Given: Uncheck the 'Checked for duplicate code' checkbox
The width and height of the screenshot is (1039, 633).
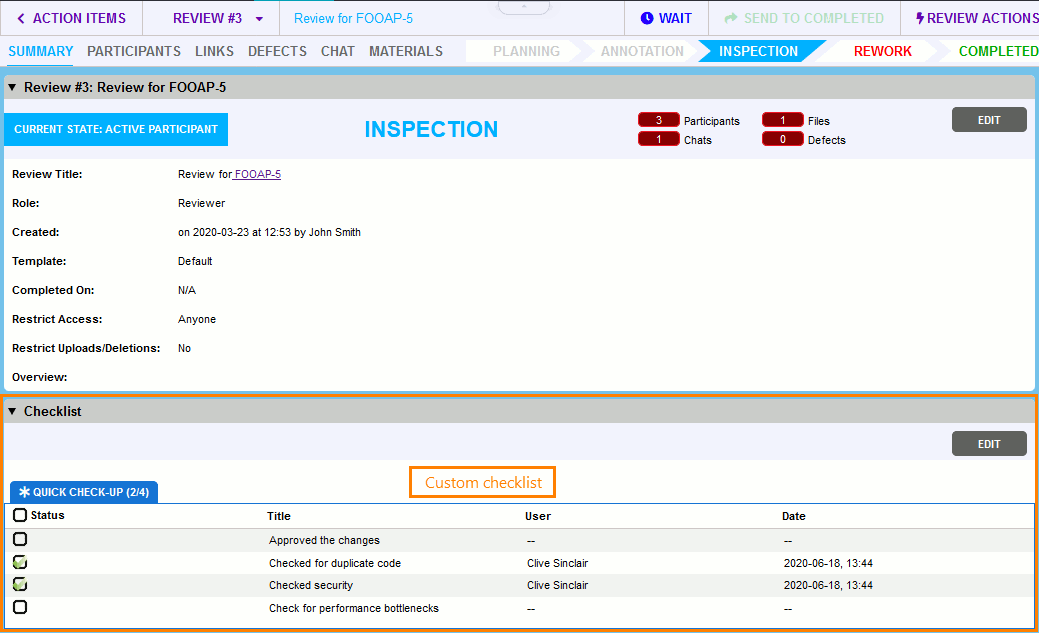Looking at the screenshot, I should click(20, 562).
